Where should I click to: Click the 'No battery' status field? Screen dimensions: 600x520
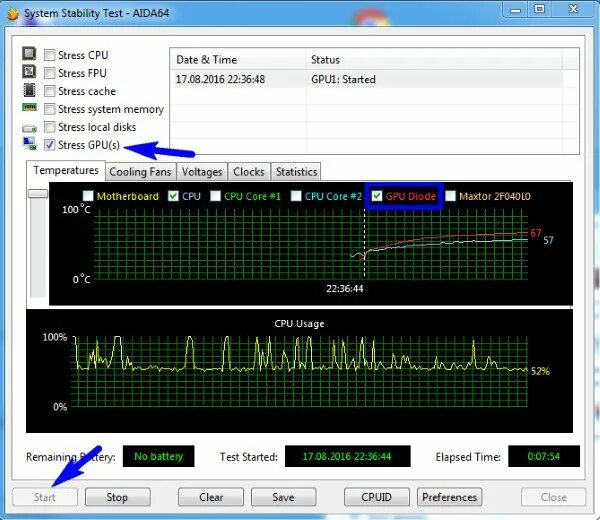click(158, 456)
